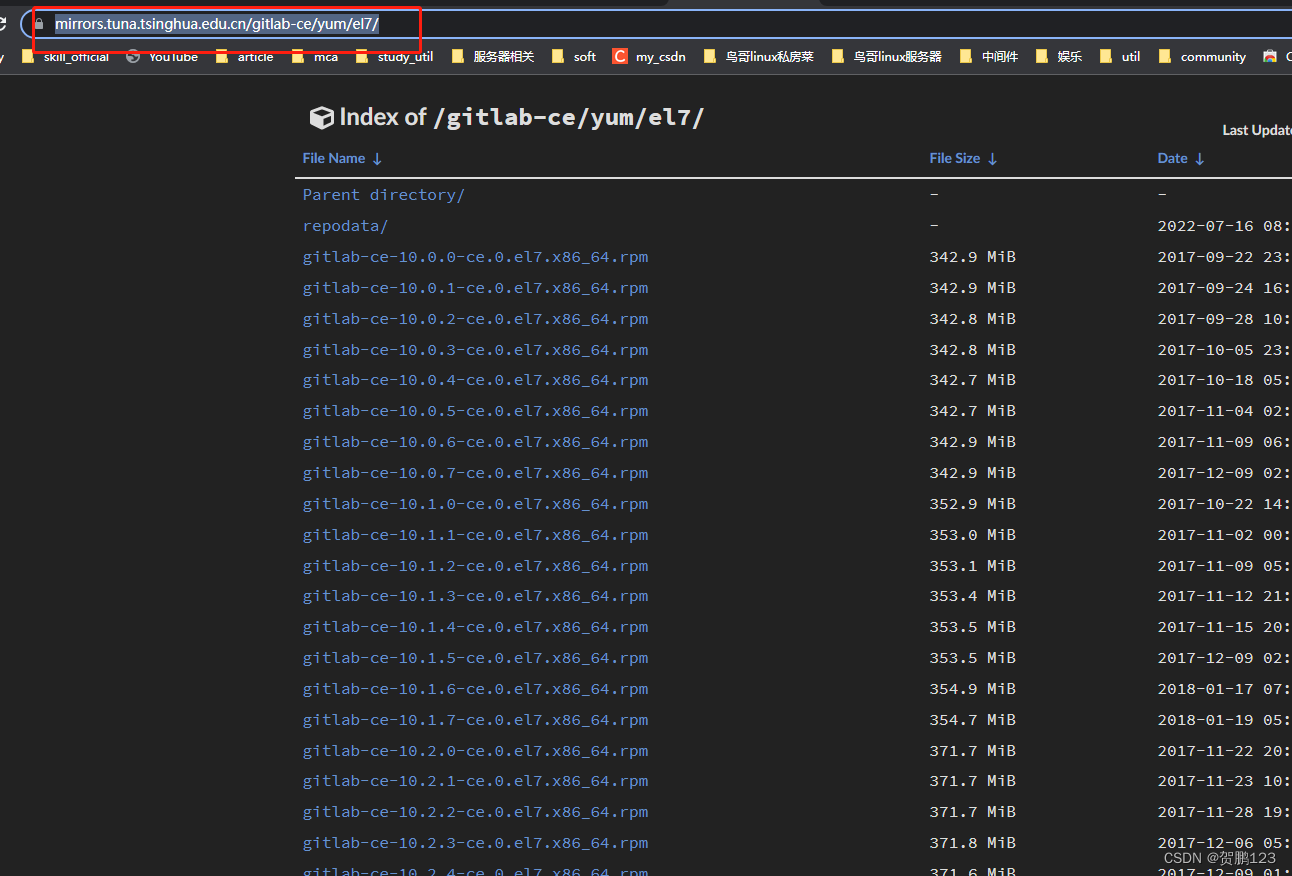Viewport: 1292px width, 876px height.
Task: Download gitlab-ce-10.0.2-ce.0.el7 rpm
Action: point(475,319)
